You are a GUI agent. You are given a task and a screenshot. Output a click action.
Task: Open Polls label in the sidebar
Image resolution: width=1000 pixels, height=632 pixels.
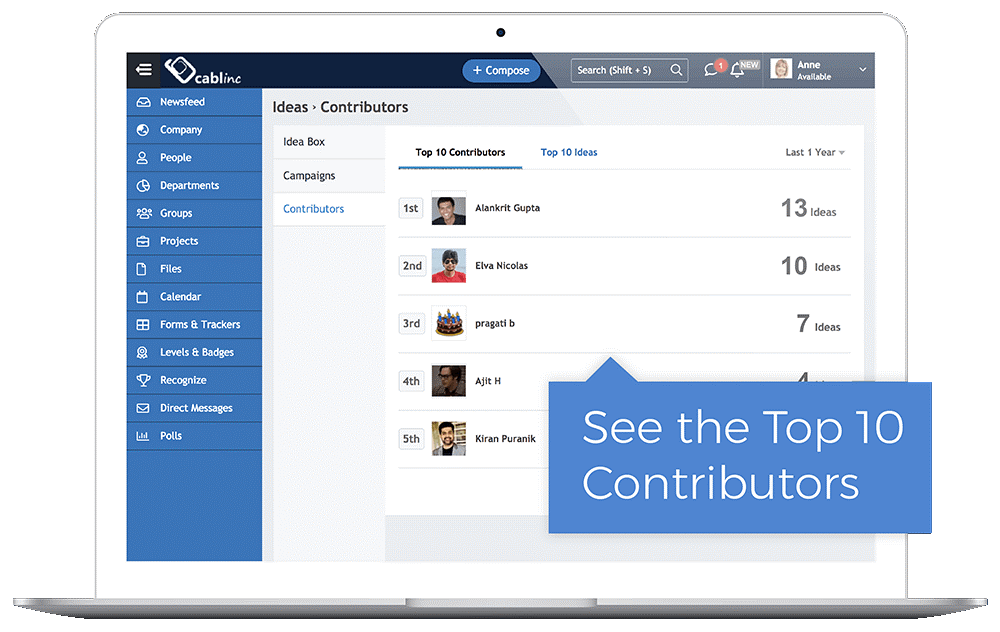coord(171,436)
